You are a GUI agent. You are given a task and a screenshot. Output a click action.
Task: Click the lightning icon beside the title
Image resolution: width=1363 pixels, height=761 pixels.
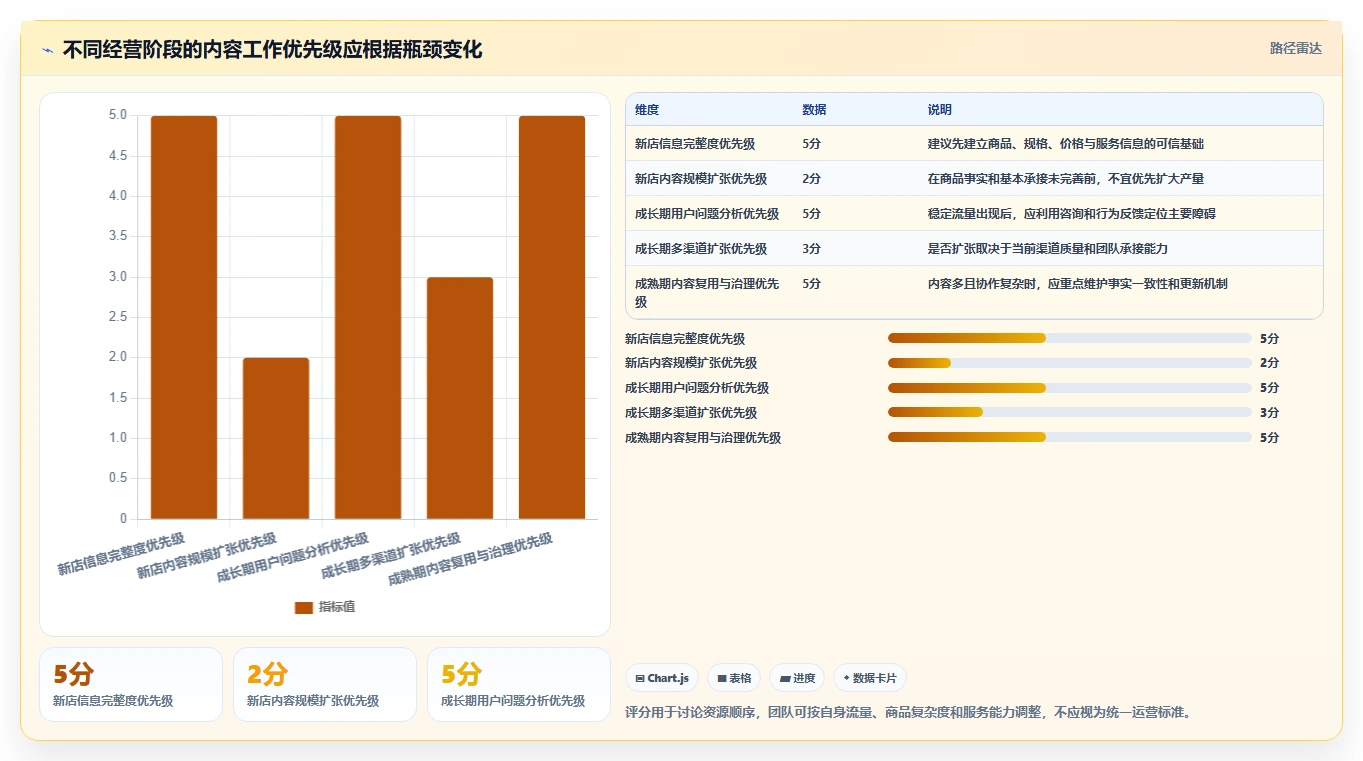click(x=47, y=50)
